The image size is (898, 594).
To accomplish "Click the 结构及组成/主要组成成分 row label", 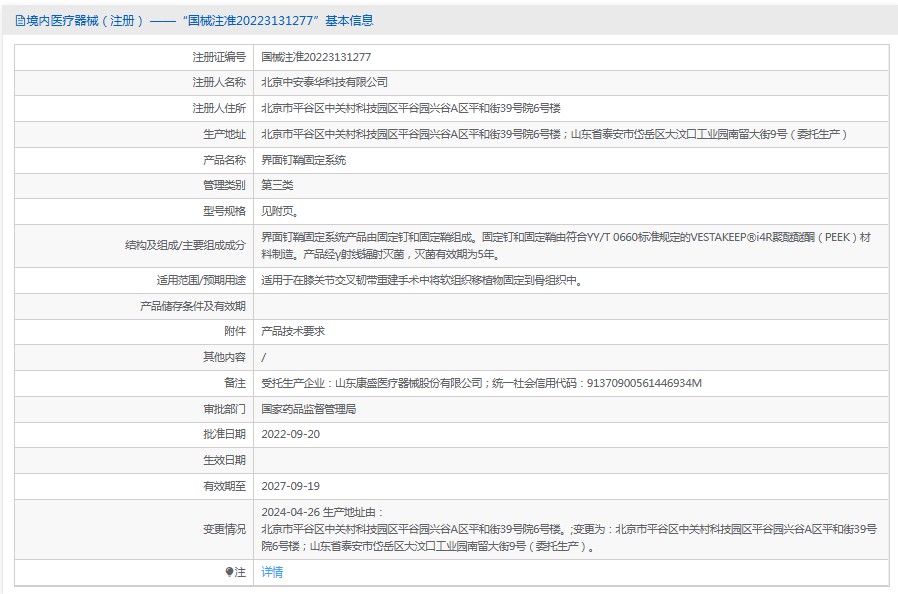I will [x=185, y=245].
